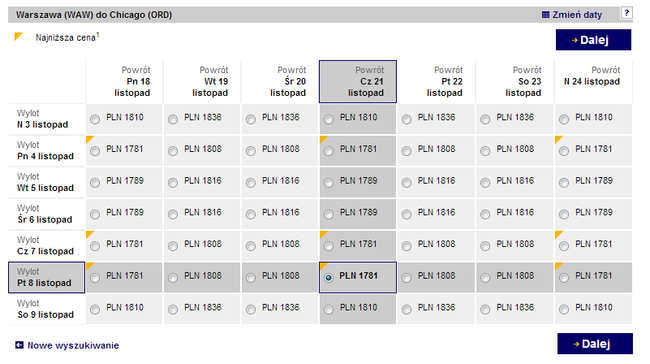Image resolution: width=650 pixels, height=364 pixels.
Task: Choose PLN 1816 for Wt 5 departure, Wt 19 return
Action: pos(172,183)
